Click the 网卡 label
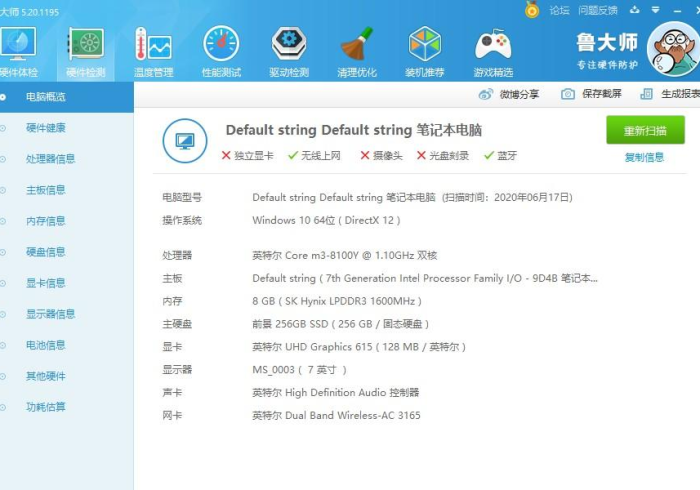This screenshot has width=700, height=490. coord(172,415)
